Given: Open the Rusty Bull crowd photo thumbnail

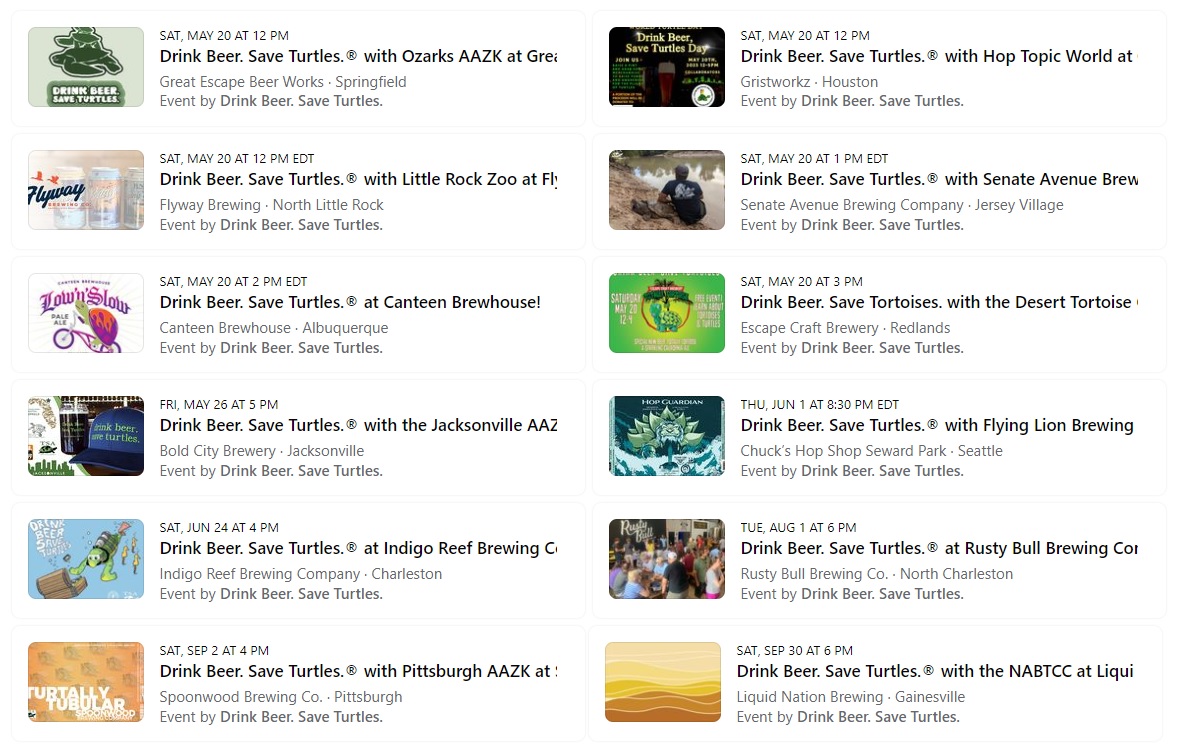Looking at the screenshot, I should 667,559.
